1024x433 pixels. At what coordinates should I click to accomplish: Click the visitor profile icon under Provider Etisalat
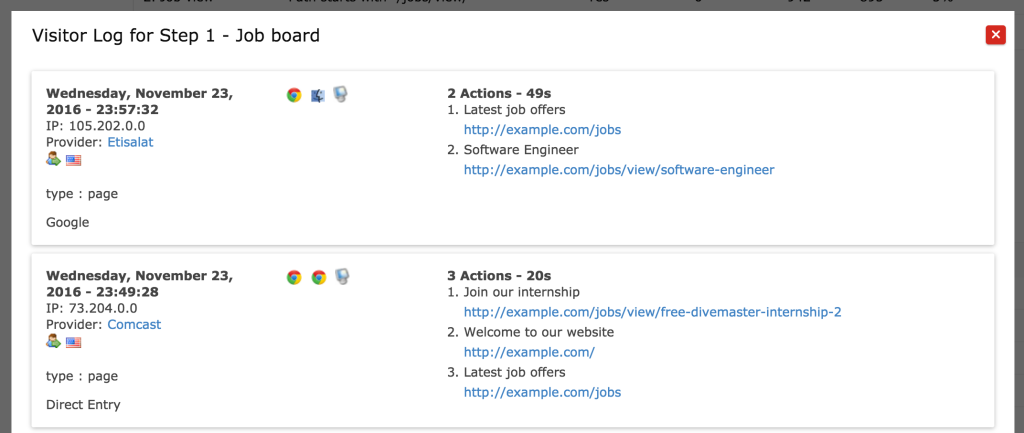coord(54,159)
